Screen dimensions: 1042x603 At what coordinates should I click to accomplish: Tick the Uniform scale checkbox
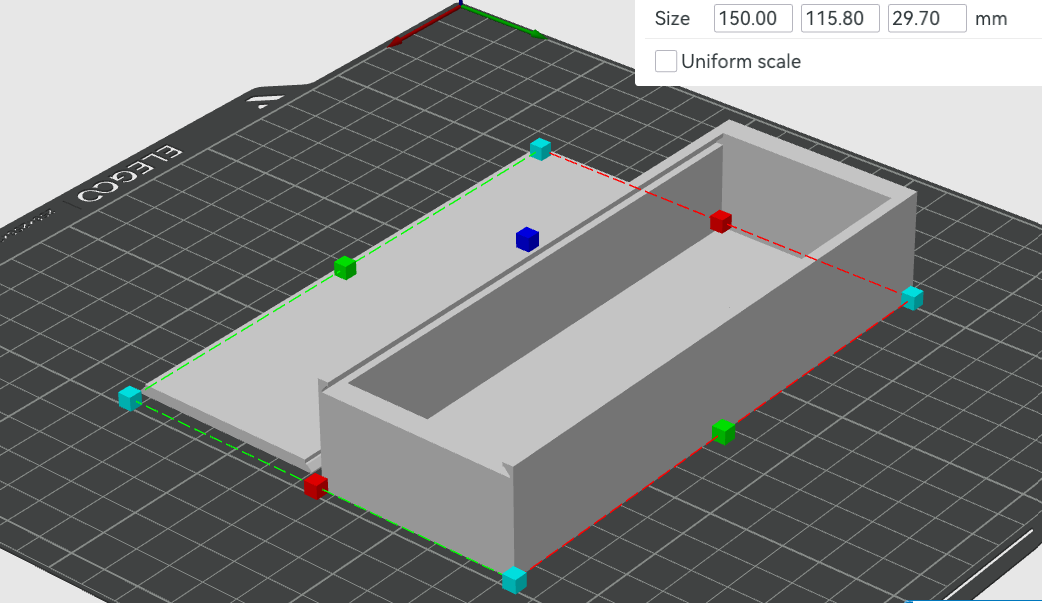click(666, 61)
